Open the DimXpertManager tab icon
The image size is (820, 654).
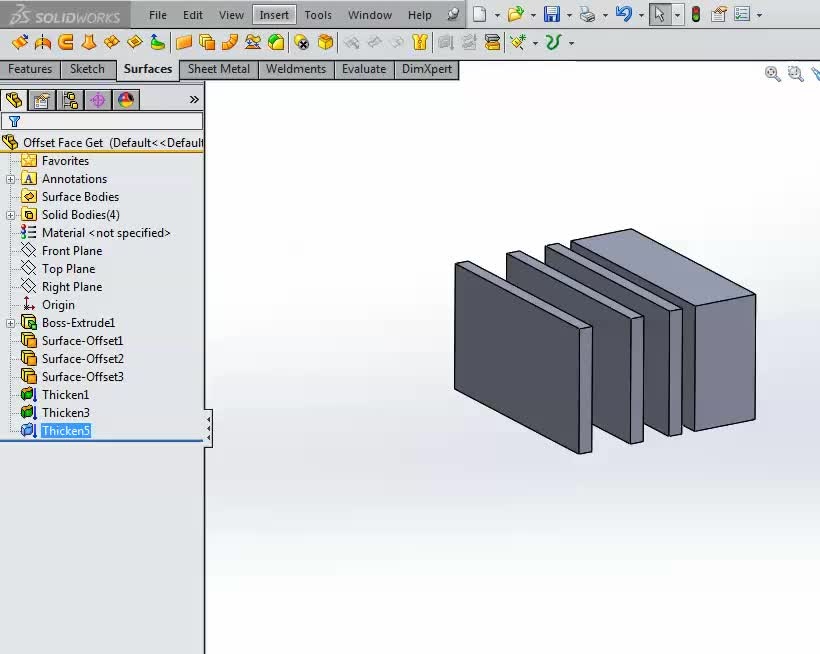97,100
